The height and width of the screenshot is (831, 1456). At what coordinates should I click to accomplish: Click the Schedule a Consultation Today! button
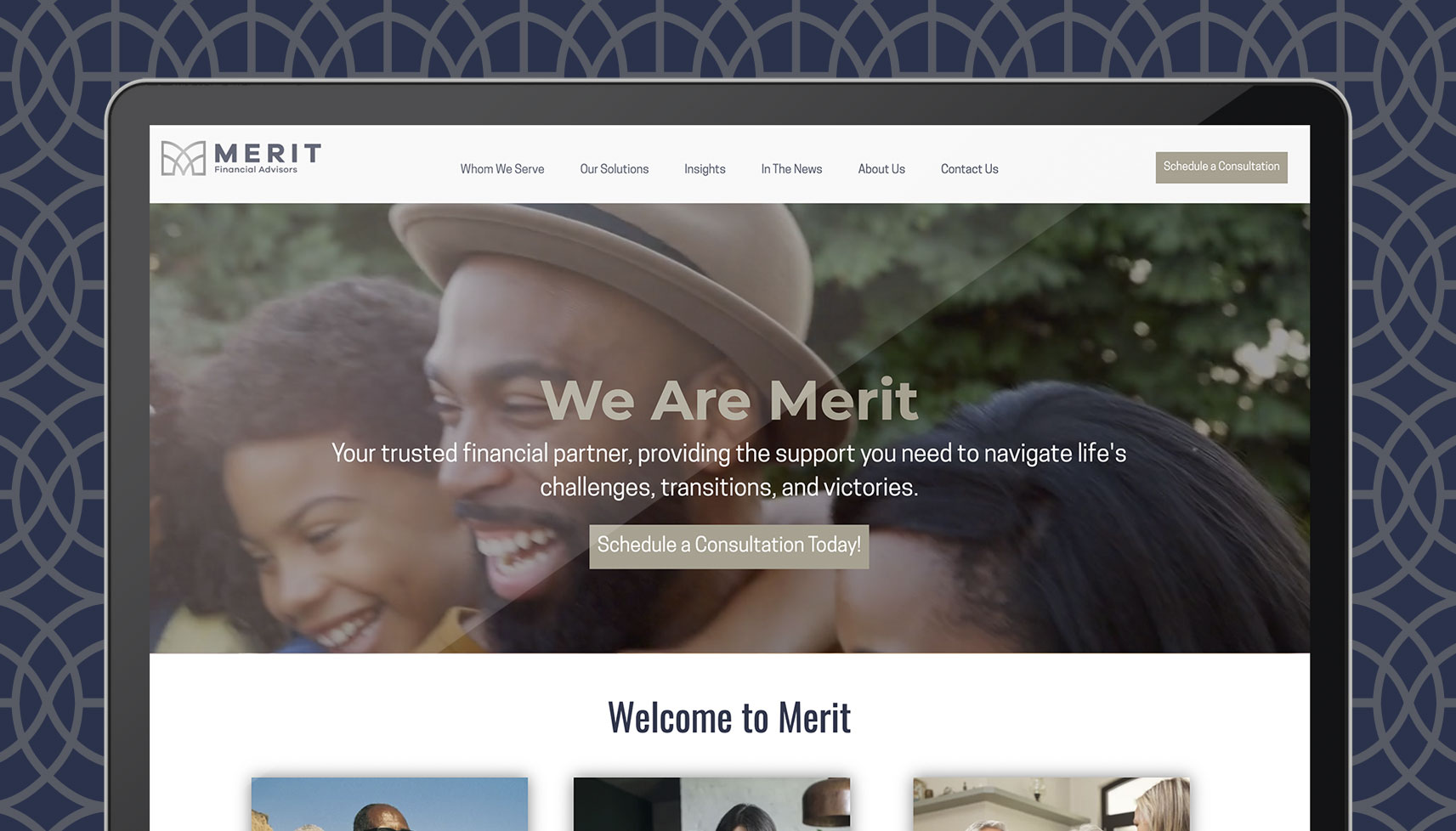[x=729, y=546]
